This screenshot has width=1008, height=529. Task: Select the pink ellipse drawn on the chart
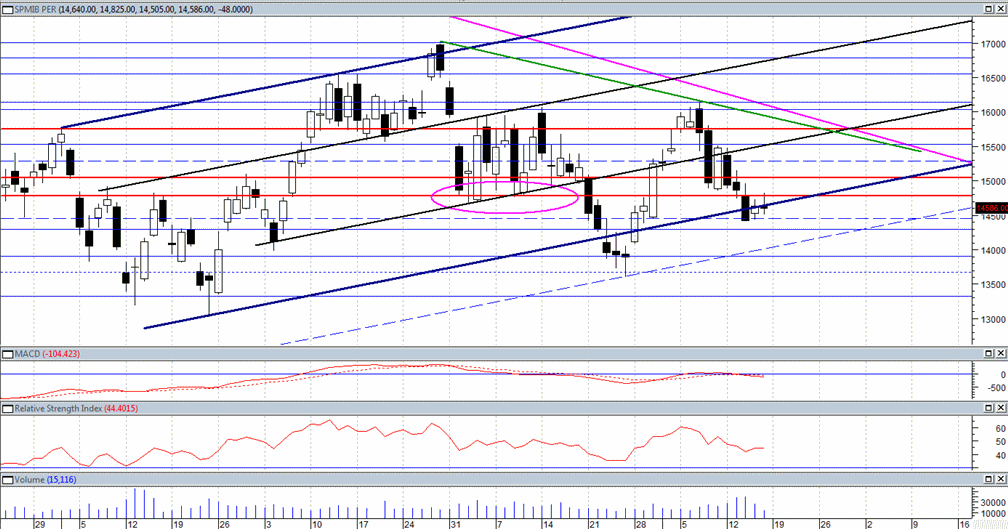click(505, 197)
